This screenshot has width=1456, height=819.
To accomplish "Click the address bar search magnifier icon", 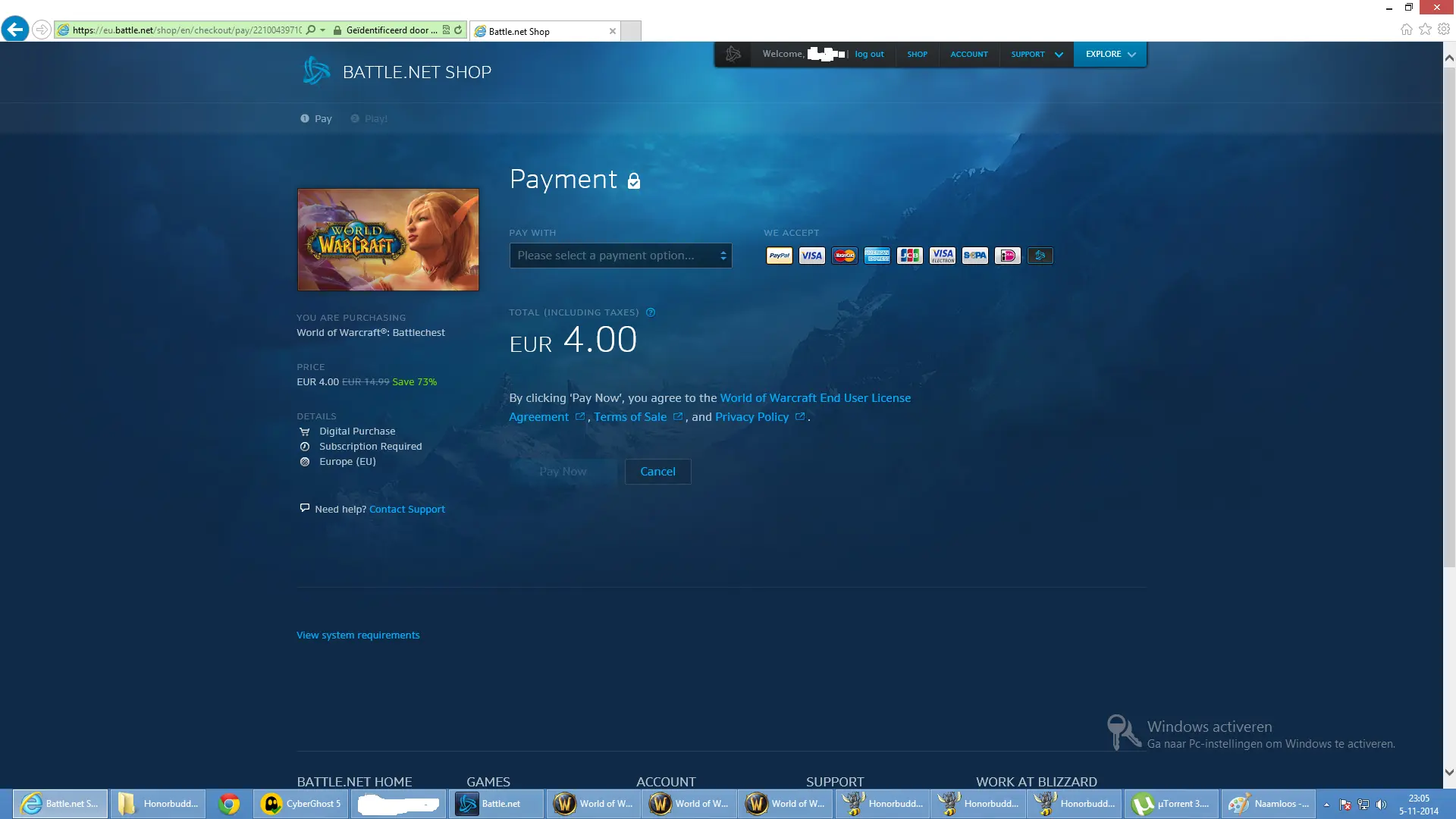I will click(311, 30).
